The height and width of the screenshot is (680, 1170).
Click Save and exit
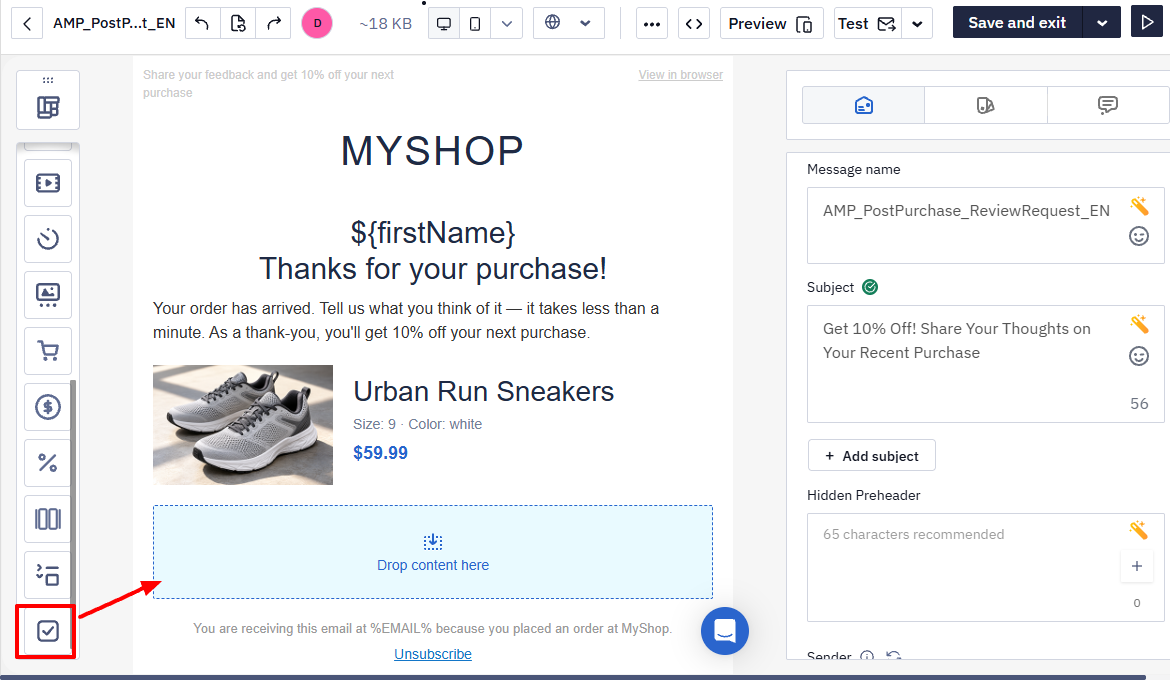point(1018,23)
